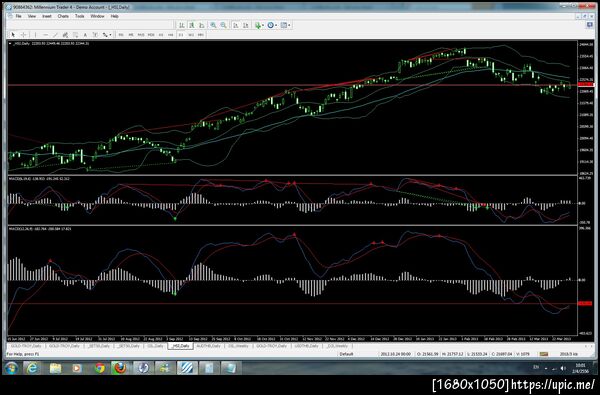This screenshot has width=600, height=395.
Task: Expand the Periods dropdown arrow
Action: pos(276,25)
